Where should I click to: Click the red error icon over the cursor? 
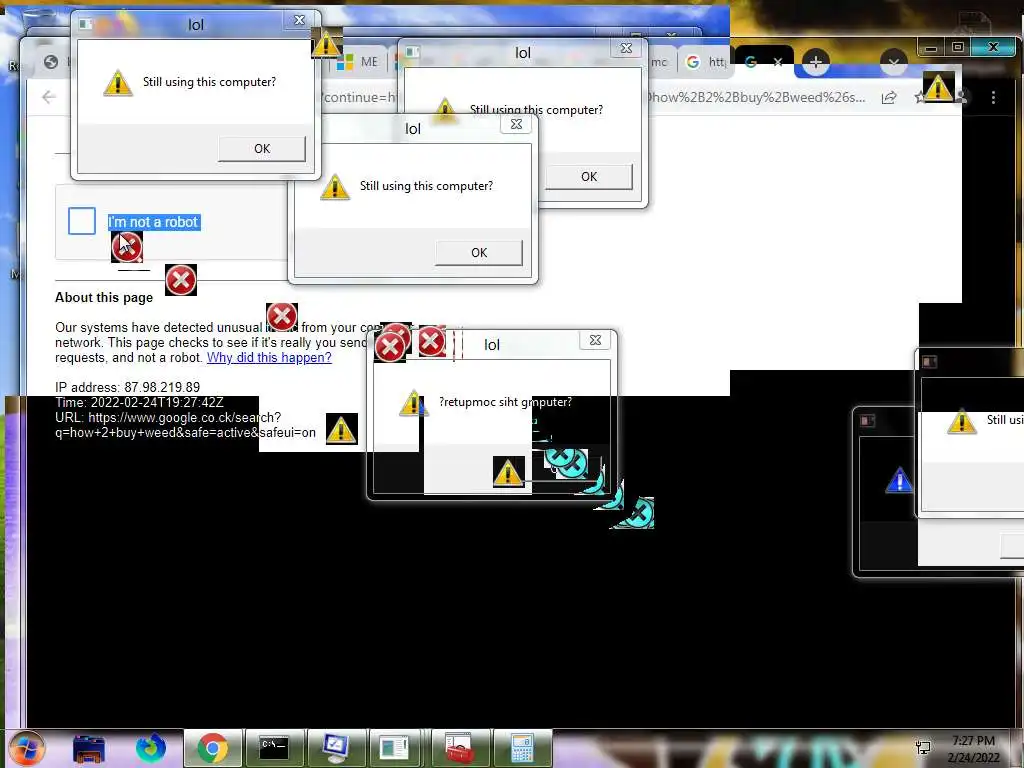[127, 247]
